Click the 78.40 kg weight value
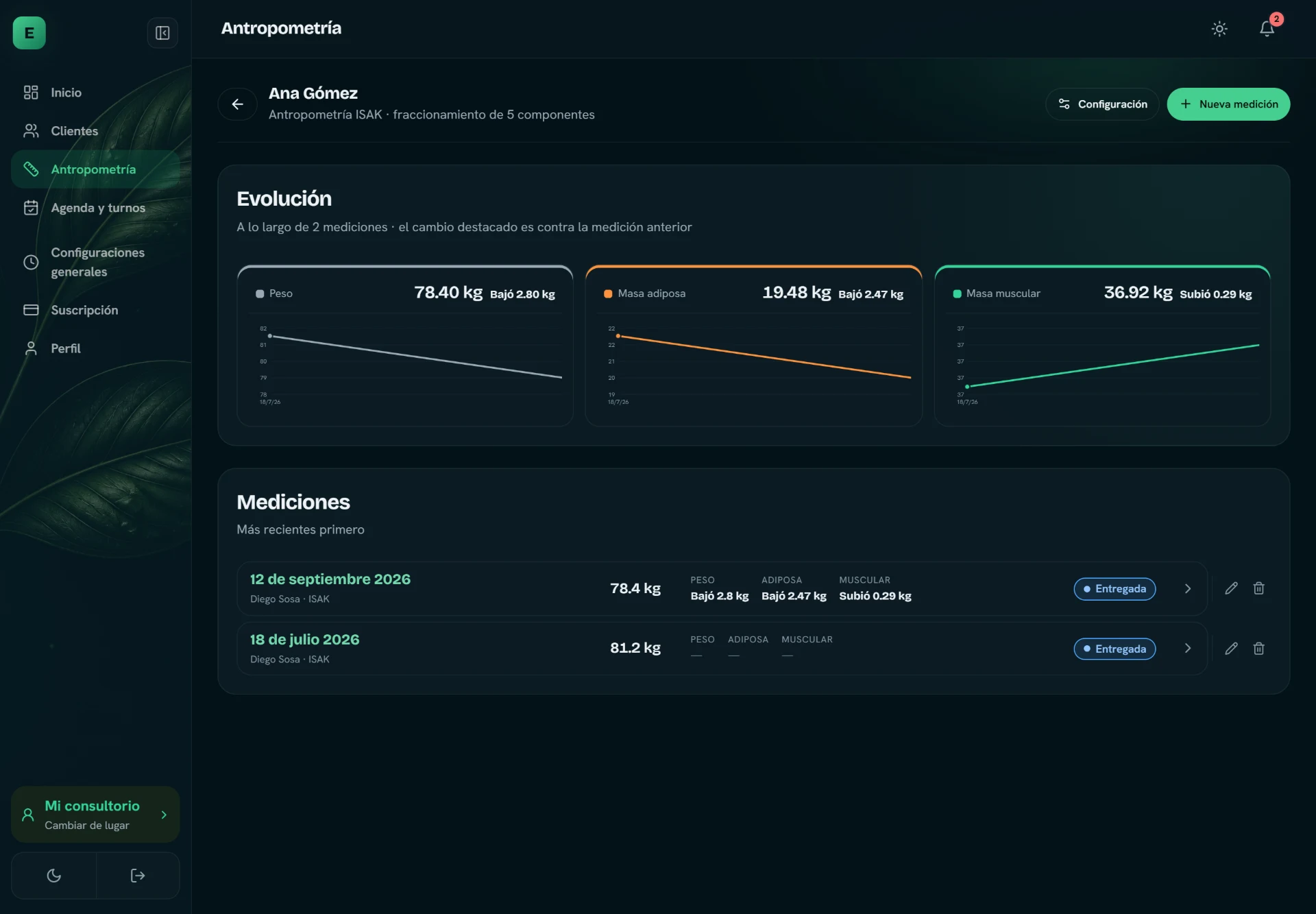Viewport: 1316px width, 914px height. 448,293
